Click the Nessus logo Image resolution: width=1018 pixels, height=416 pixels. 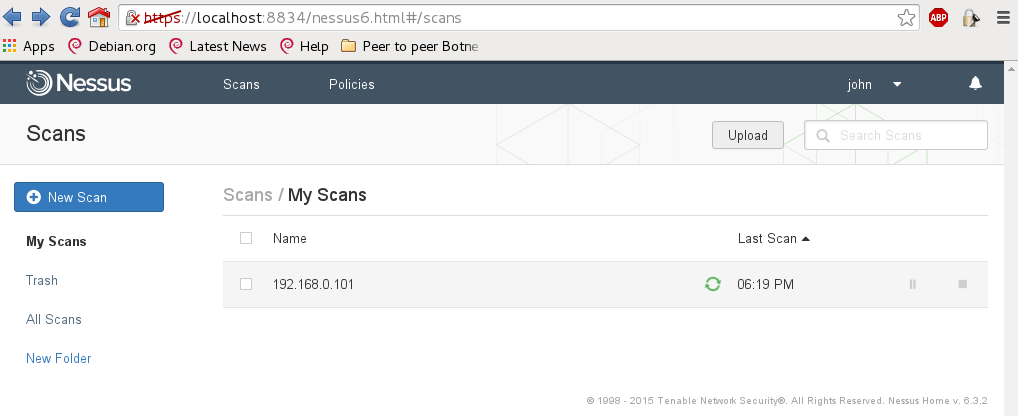79,83
